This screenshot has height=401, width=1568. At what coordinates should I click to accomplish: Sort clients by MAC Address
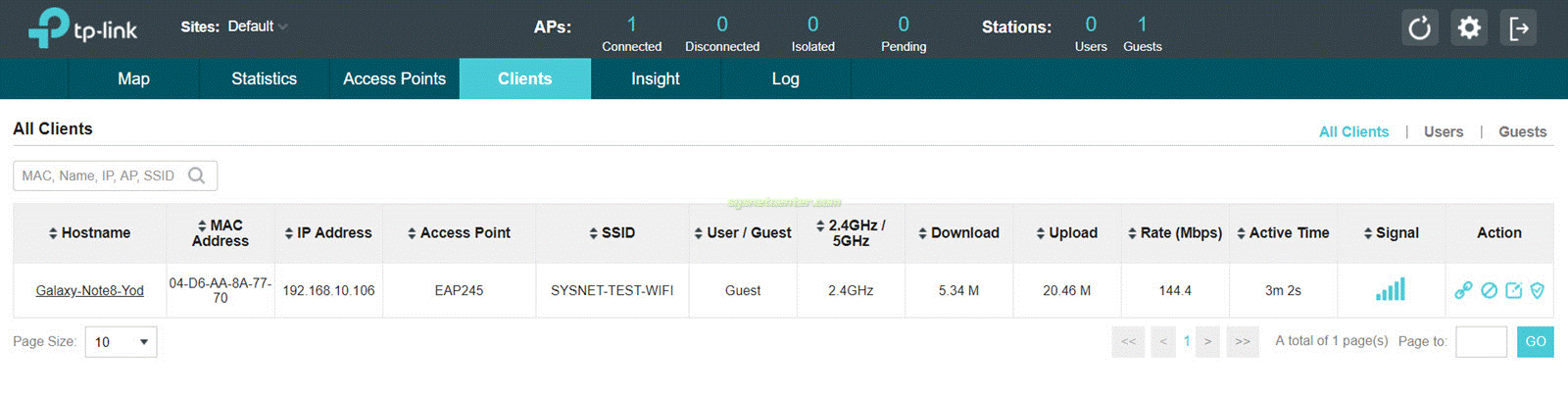[x=220, y=233]
